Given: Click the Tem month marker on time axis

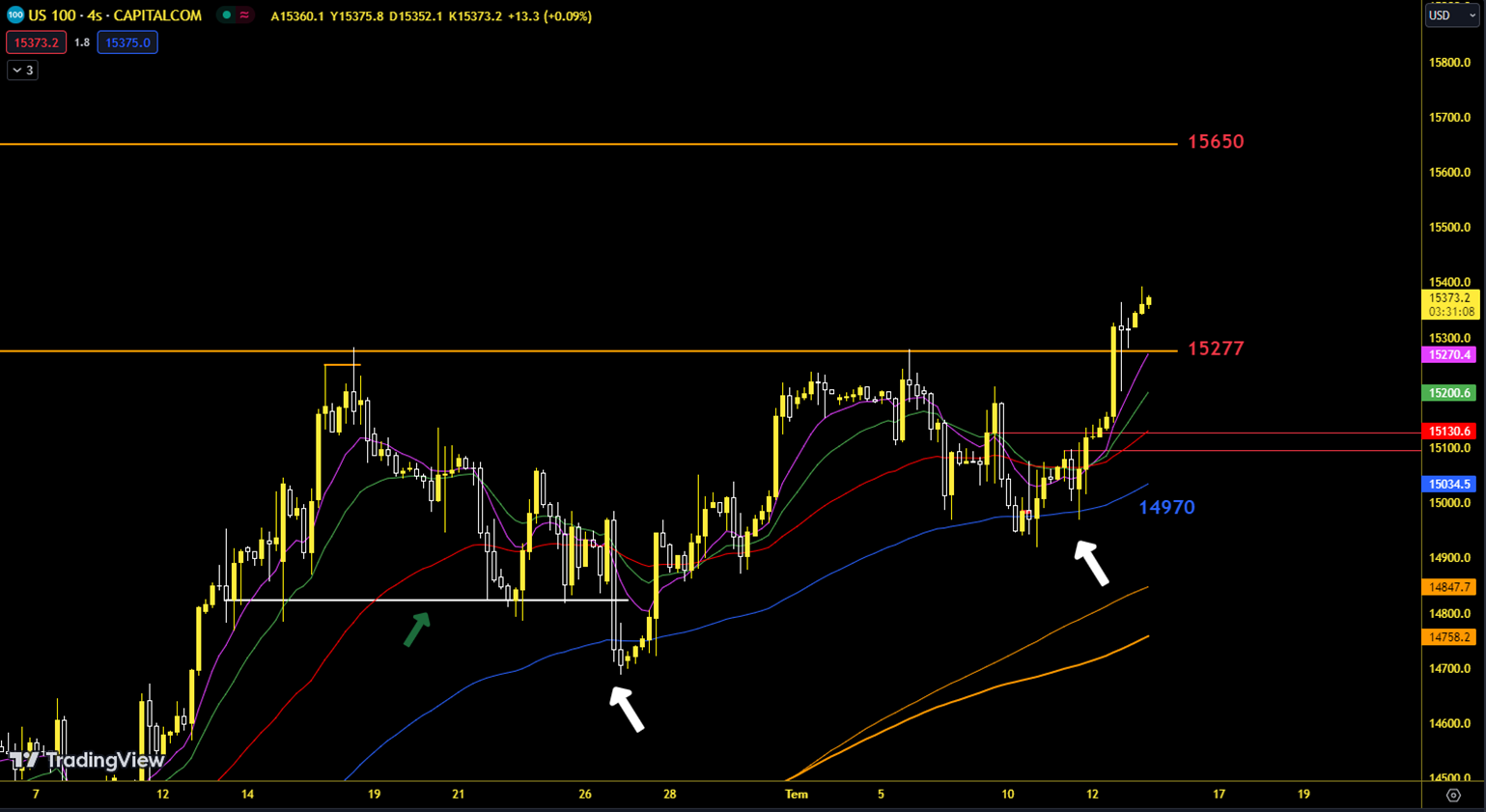Looking at the screenshot, I should click(x=797, y=795).
